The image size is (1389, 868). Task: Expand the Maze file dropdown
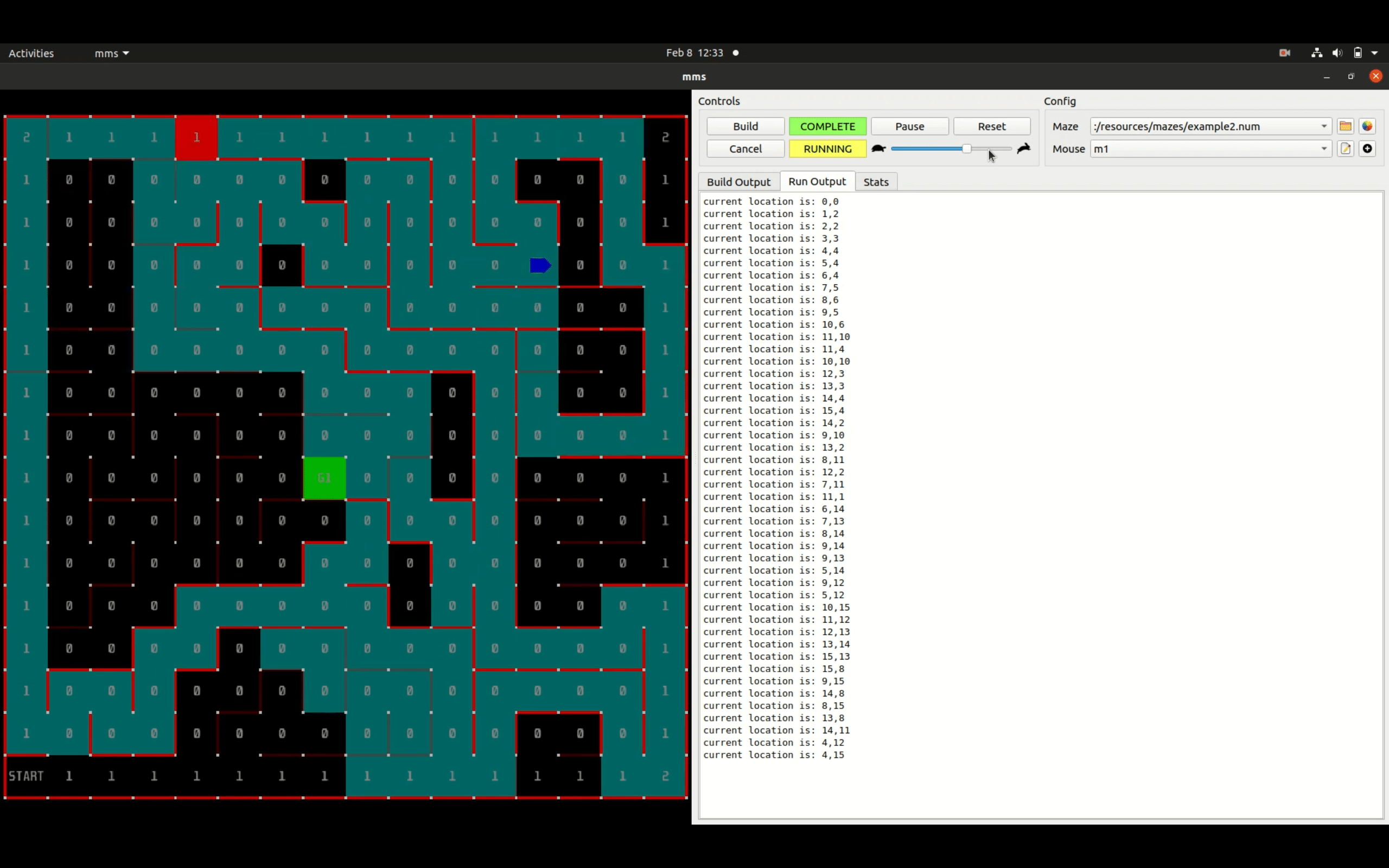pos(1323,126)
